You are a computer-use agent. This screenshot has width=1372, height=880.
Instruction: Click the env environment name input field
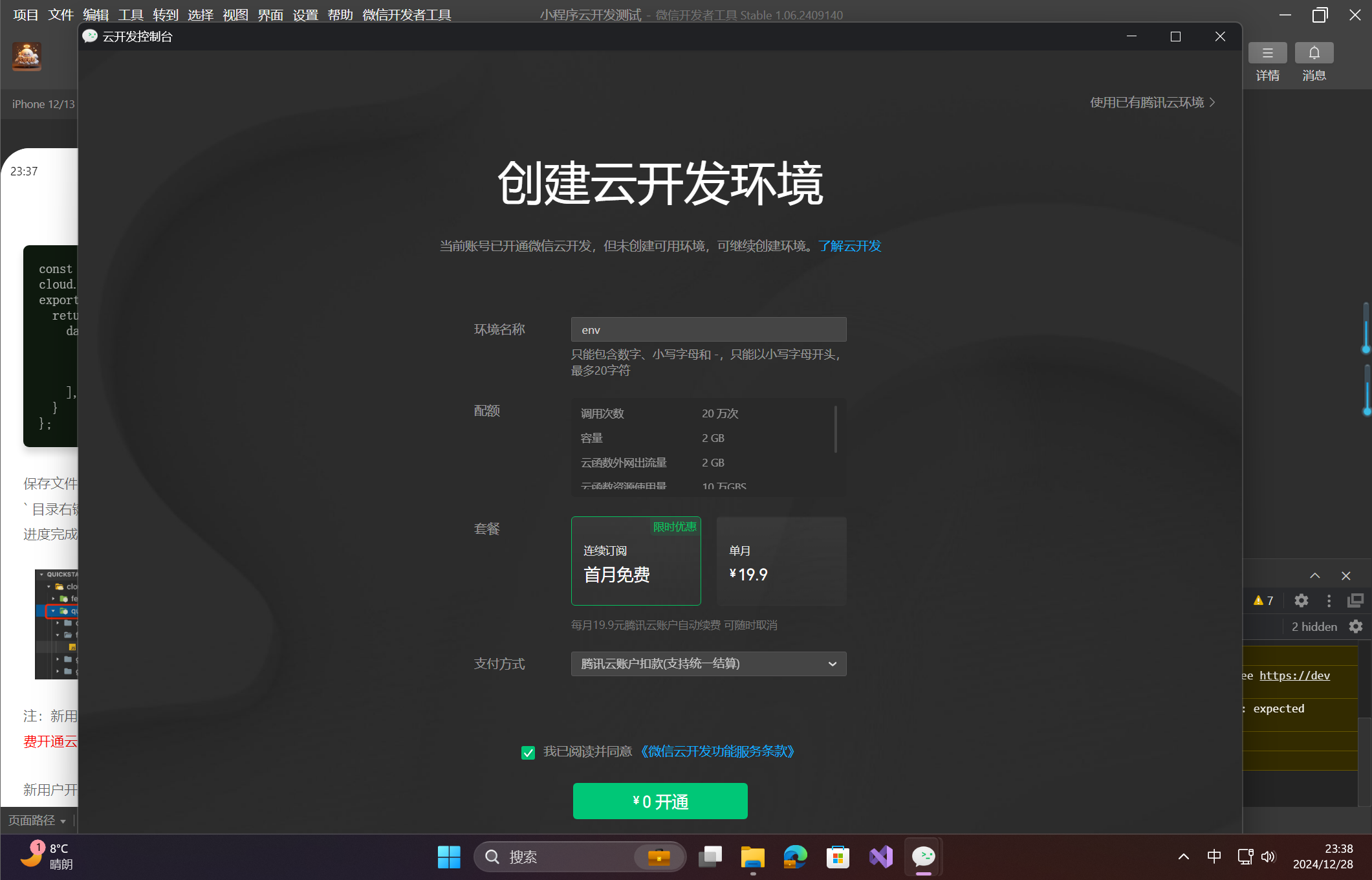708,329
